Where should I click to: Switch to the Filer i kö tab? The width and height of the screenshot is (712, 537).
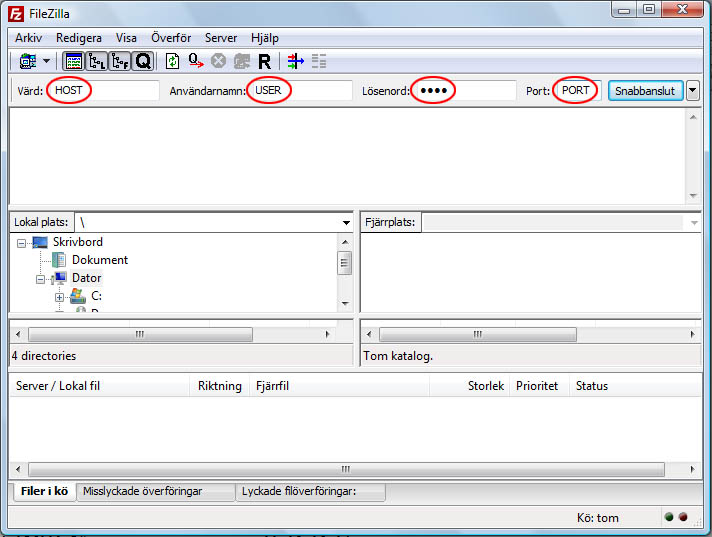[44, 491]
